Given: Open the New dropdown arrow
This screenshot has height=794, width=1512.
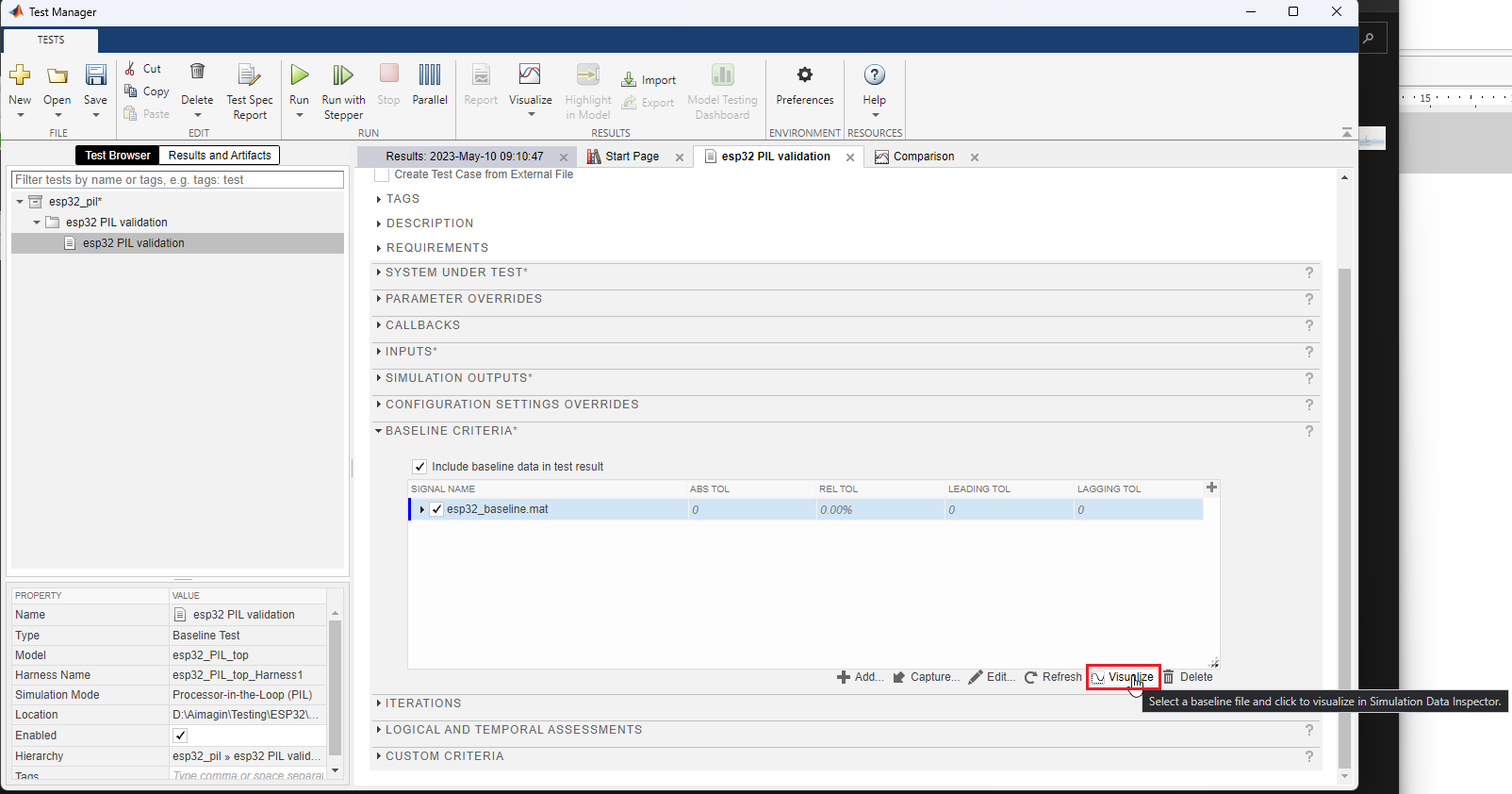Looking at the screenshot, I should pos(20,115).
